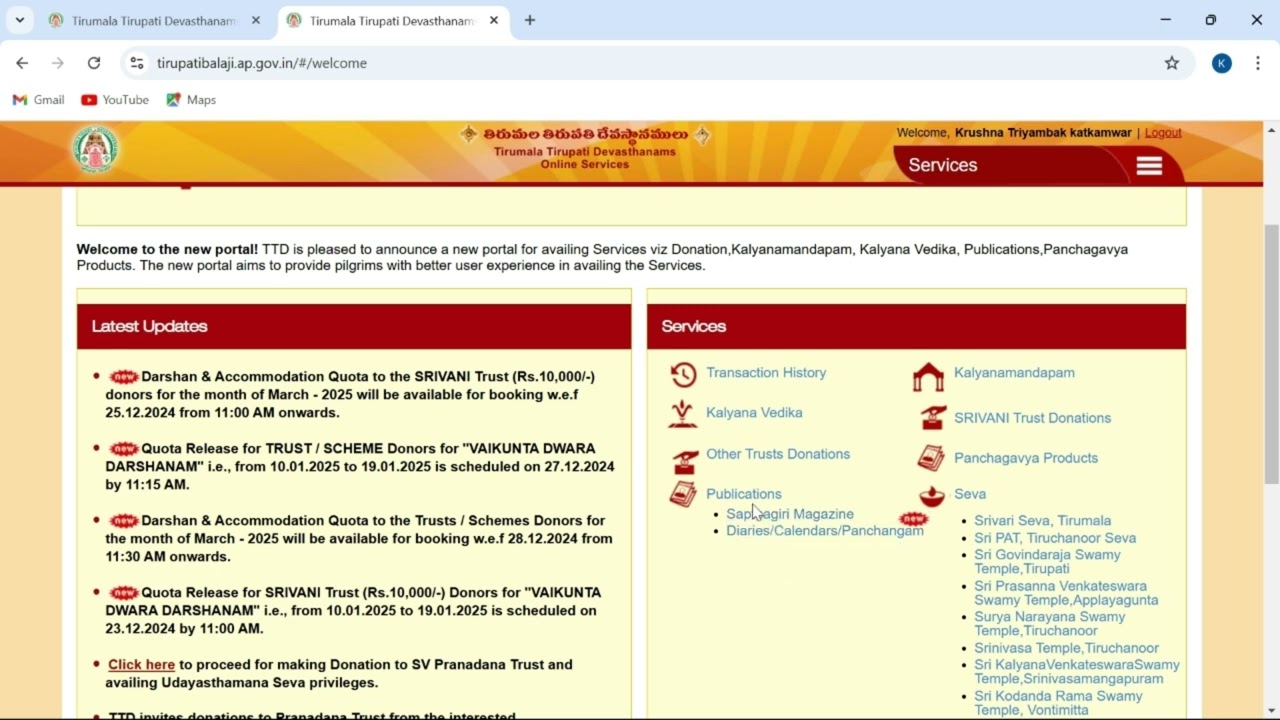Viewport: 1280px width, 720px height.
Task: Reload the page
Action: 94,63
